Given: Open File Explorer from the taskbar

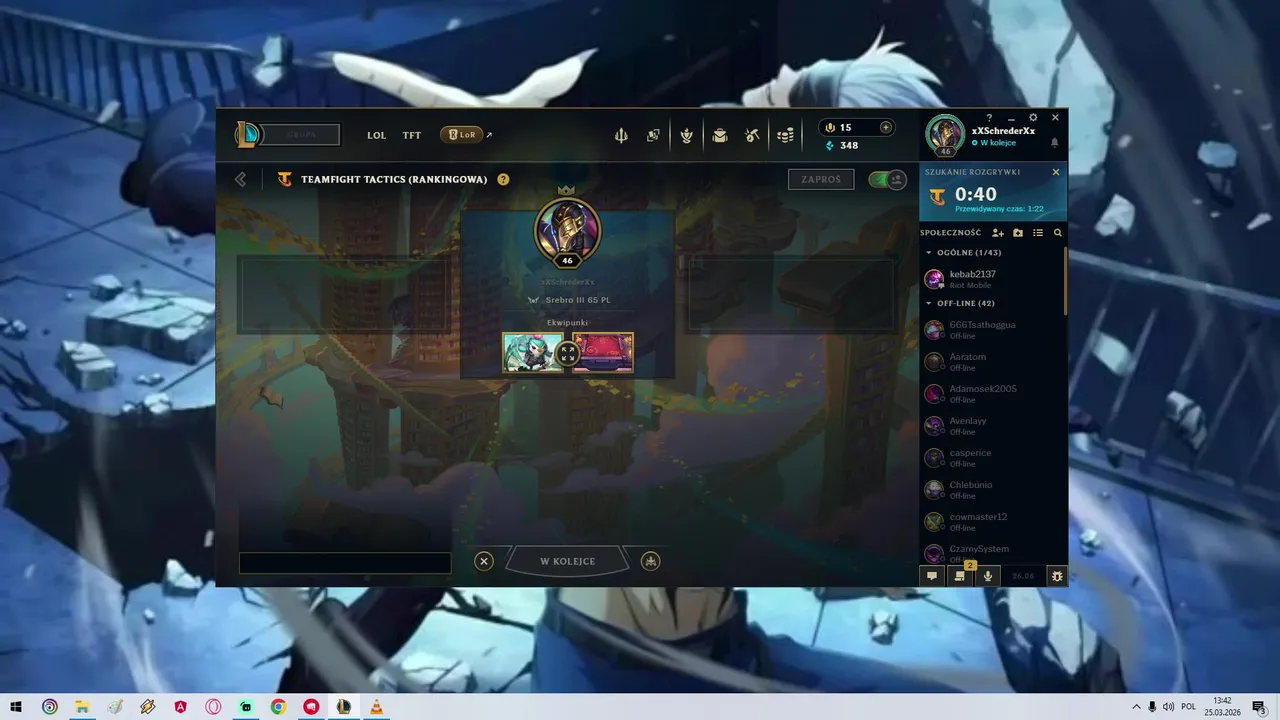Looking at the screenshot, I should tap(82, 707).
